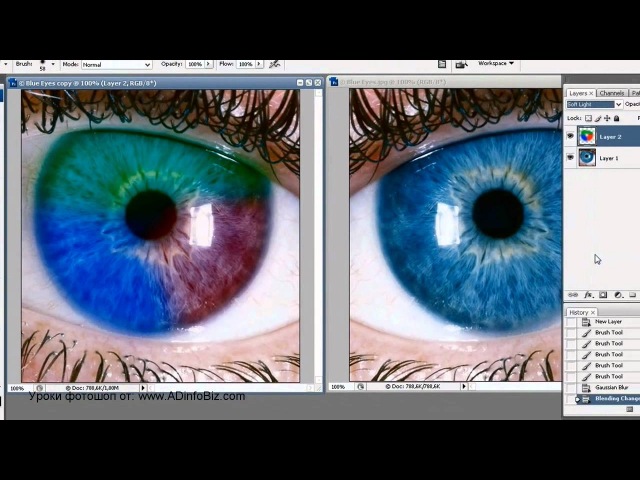The width and height of the screenshot is (640, 480).
Task: Open the tool preset picker arrow
Action: pyautogui.click(x=5, y=64)
